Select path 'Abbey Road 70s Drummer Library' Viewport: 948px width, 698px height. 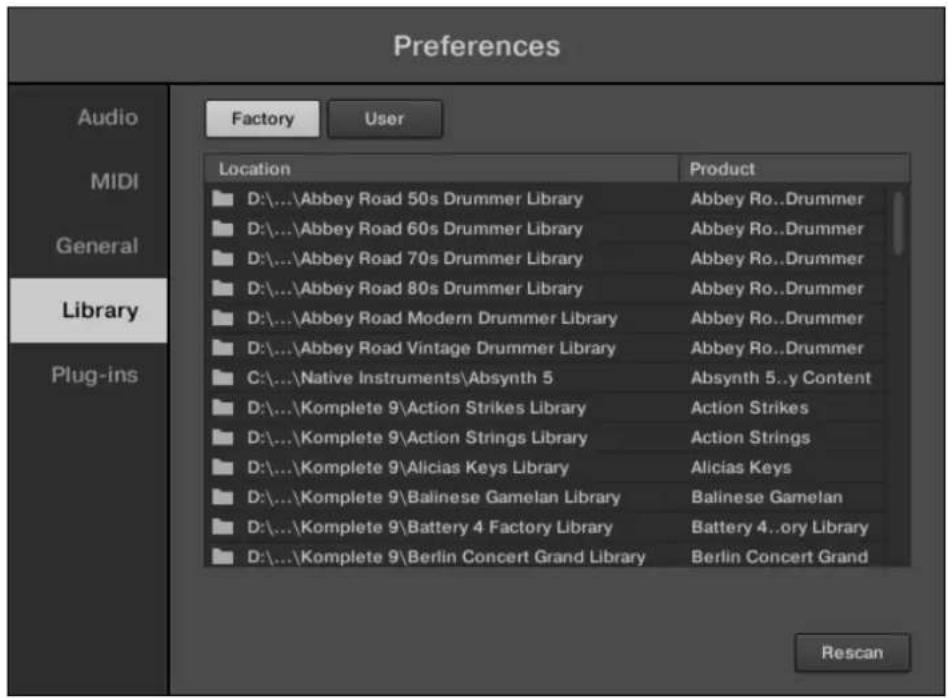[x=415, y=258]
